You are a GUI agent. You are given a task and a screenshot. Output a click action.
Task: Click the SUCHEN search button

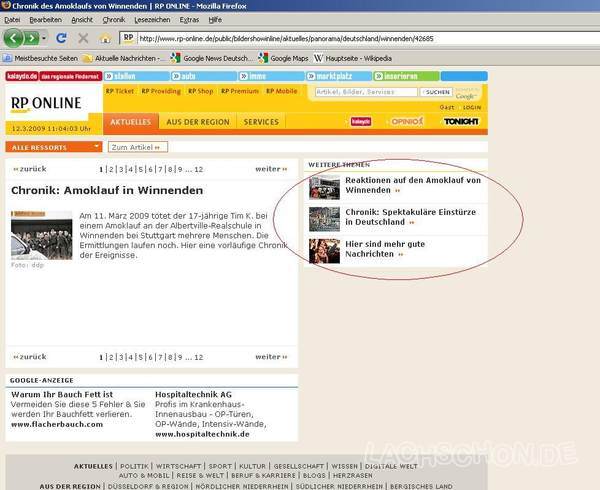[437, 91]
